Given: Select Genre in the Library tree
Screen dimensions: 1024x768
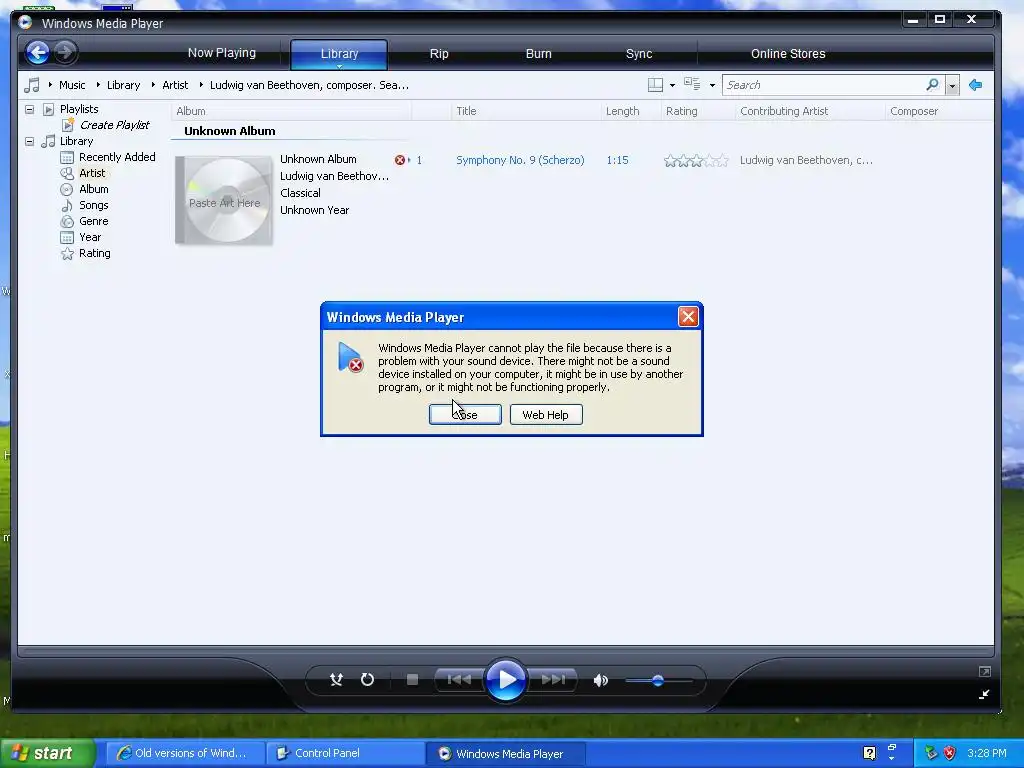Looking at the screenshot, I should [93, 221].
